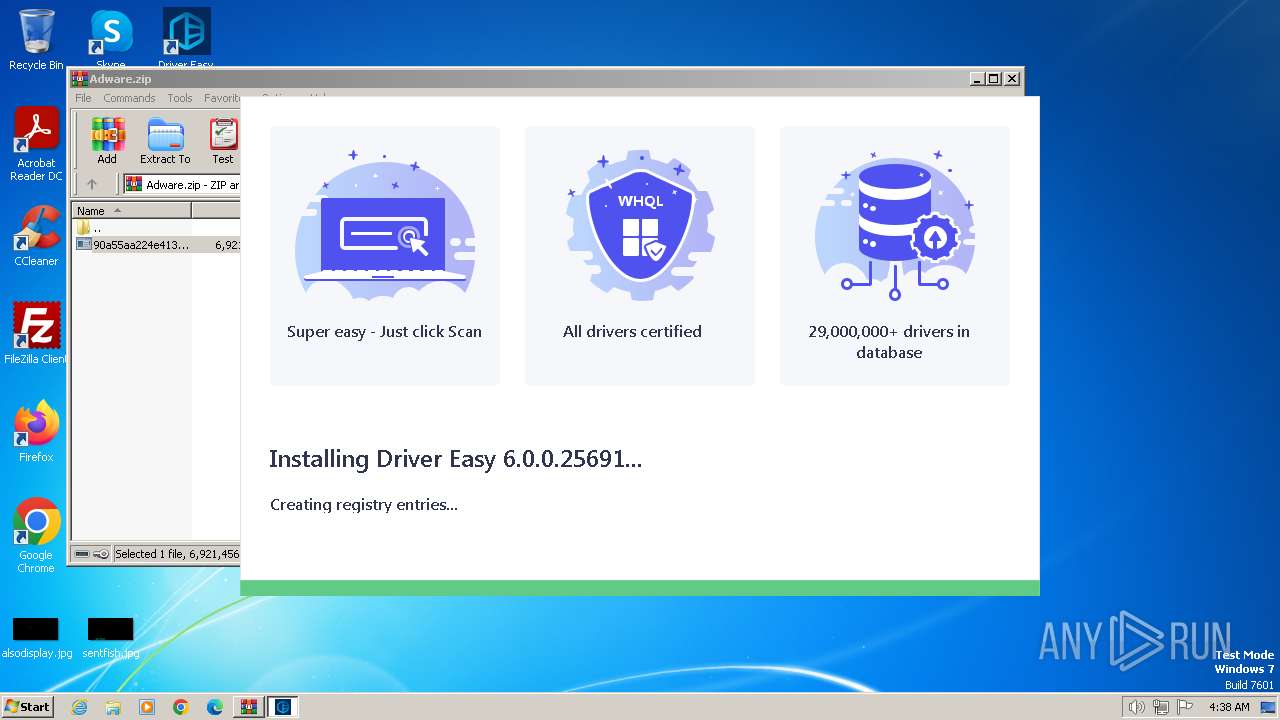Launch Chrome from the taskbar
Screen dimensions: 1280x720
181,707
